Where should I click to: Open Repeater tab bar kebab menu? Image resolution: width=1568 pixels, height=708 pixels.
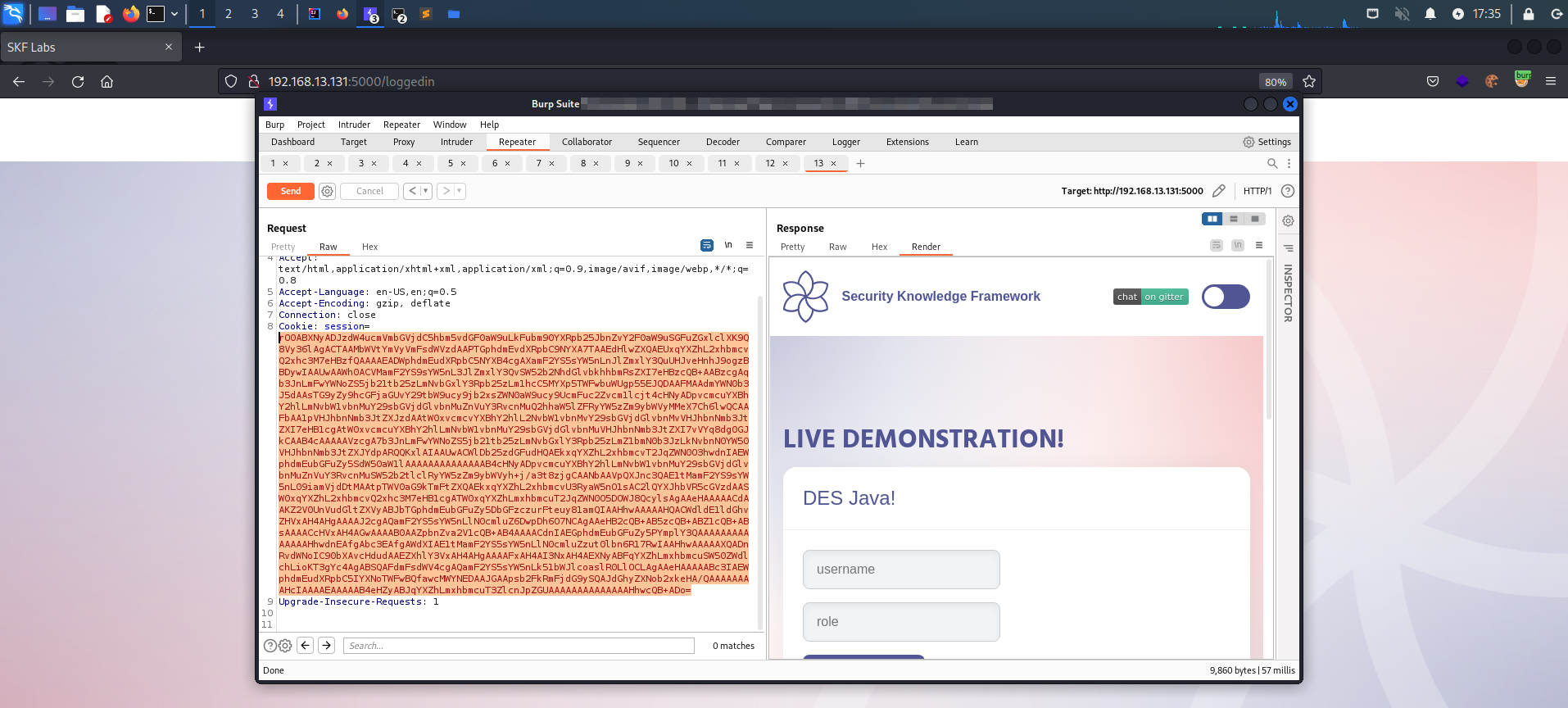[1289, 163]
